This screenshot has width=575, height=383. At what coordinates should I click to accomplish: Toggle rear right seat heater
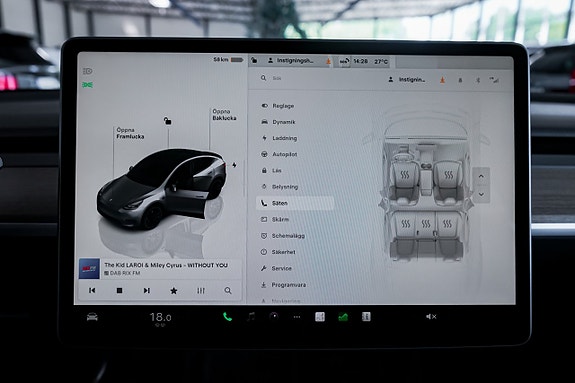tap(447, 223)
